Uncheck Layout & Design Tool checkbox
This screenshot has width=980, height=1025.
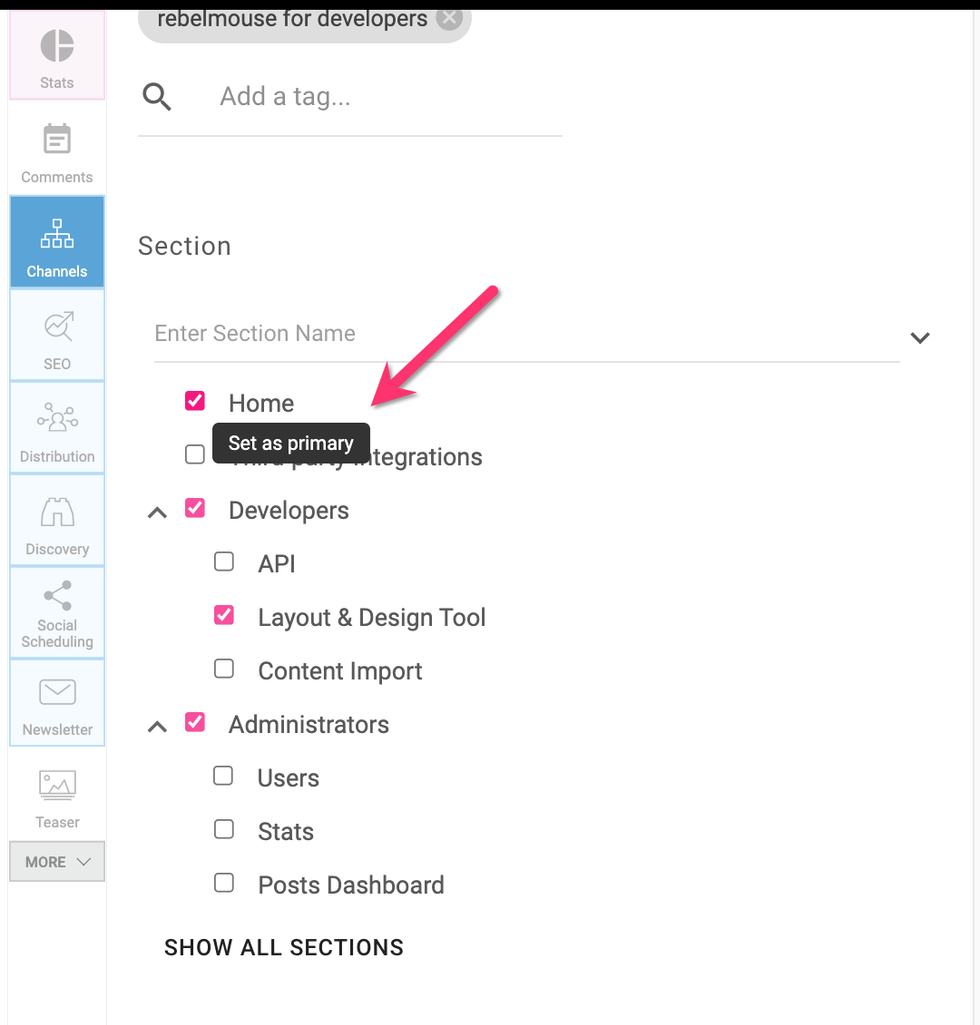(x=224, y=616)
